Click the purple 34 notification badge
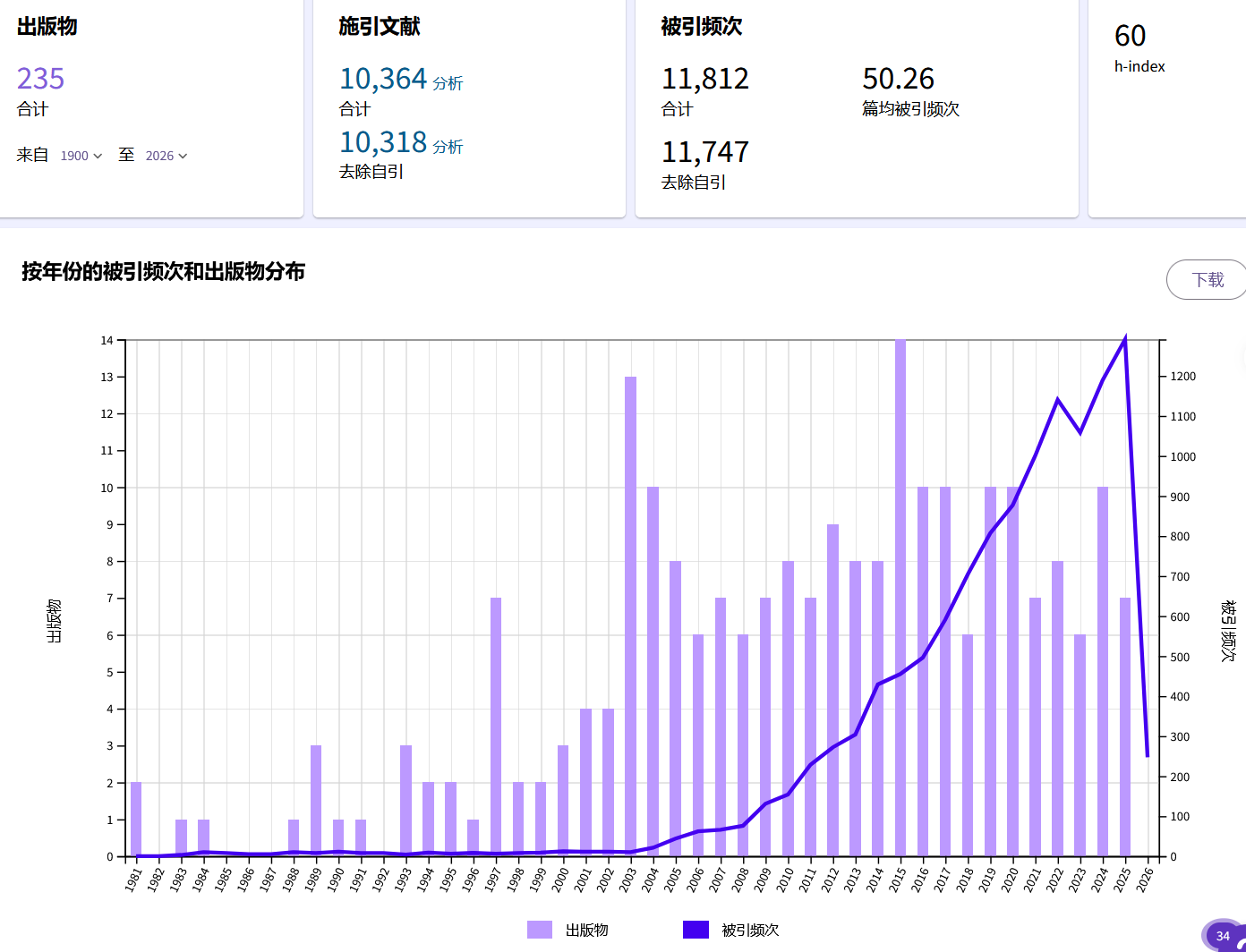 pos(1223,936)
